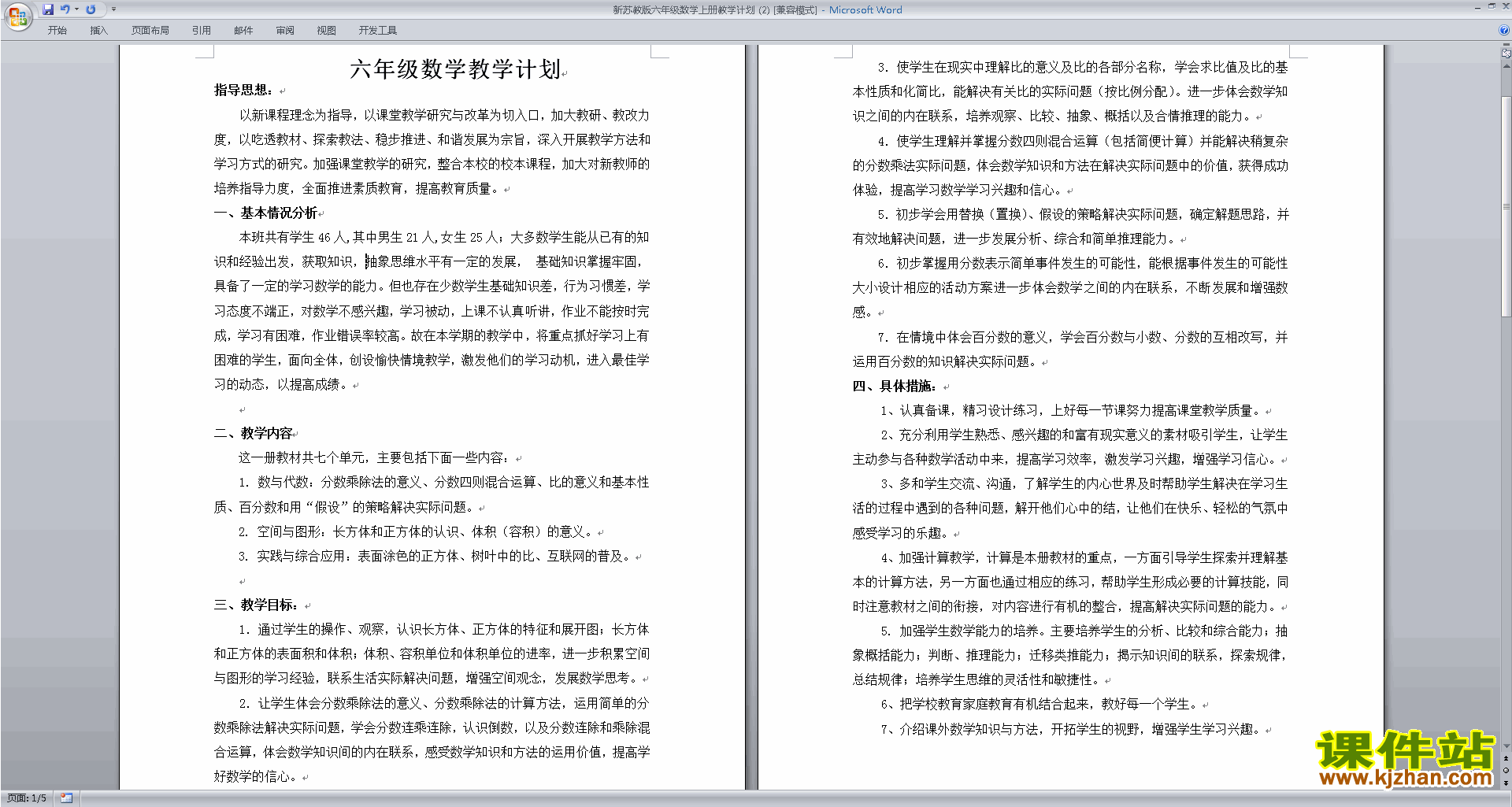
Task: Click the heading 二、教学内容
Action: pyautogui.click(x=254, y=434)
